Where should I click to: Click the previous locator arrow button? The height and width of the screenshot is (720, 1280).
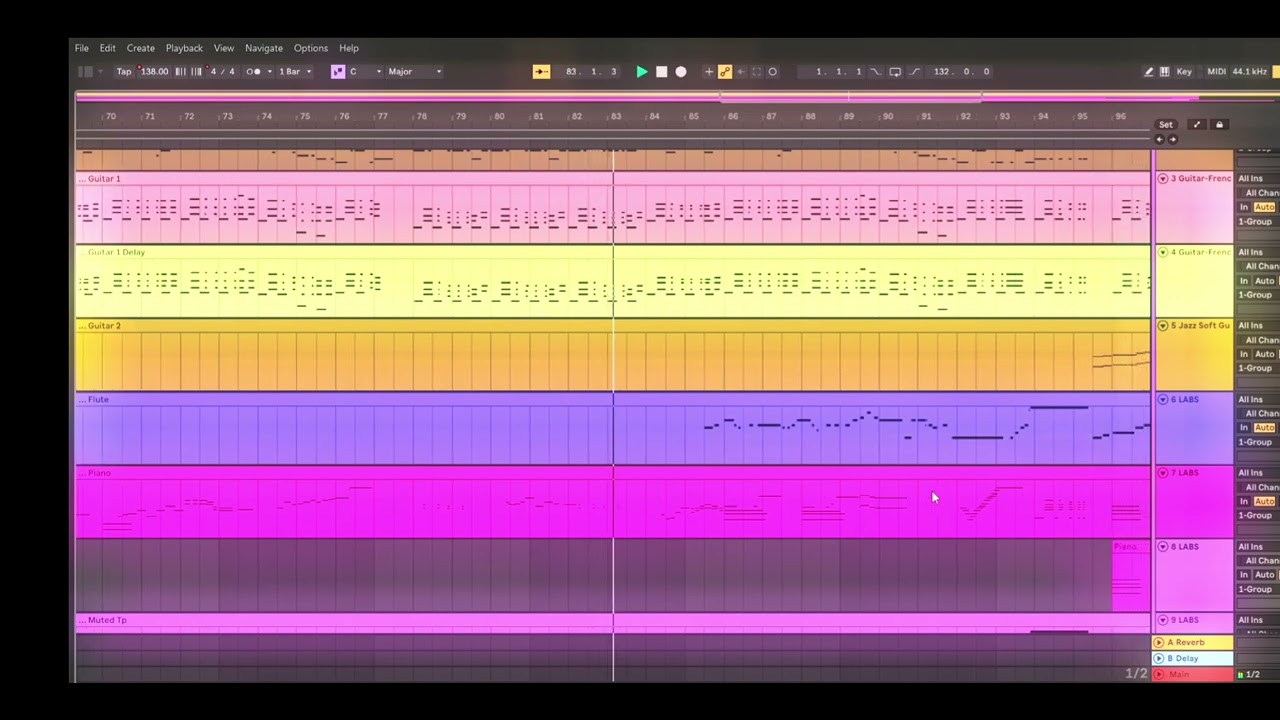point(1160,139)
